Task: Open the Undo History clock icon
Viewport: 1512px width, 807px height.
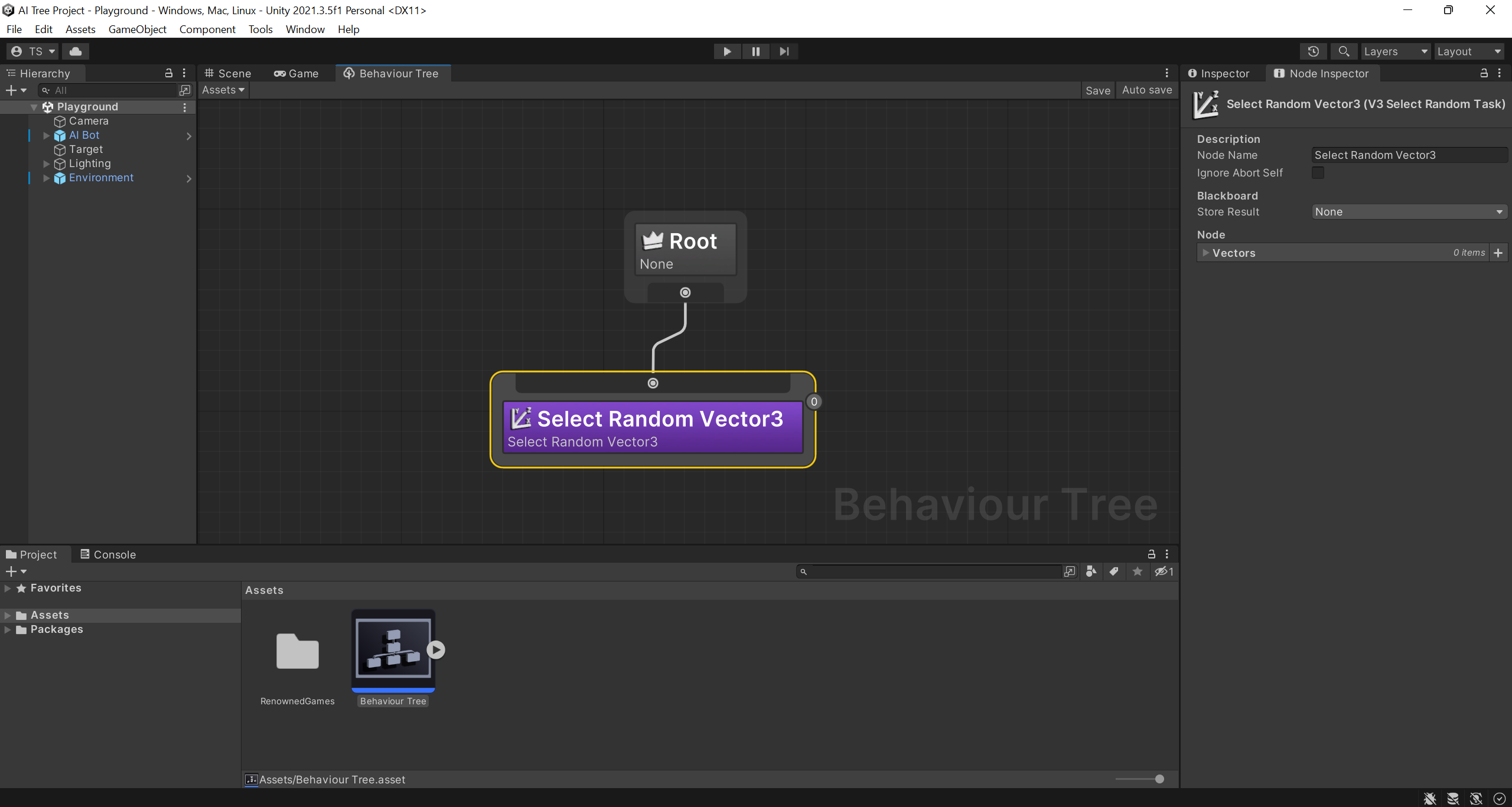Action: pos(1313,51)
